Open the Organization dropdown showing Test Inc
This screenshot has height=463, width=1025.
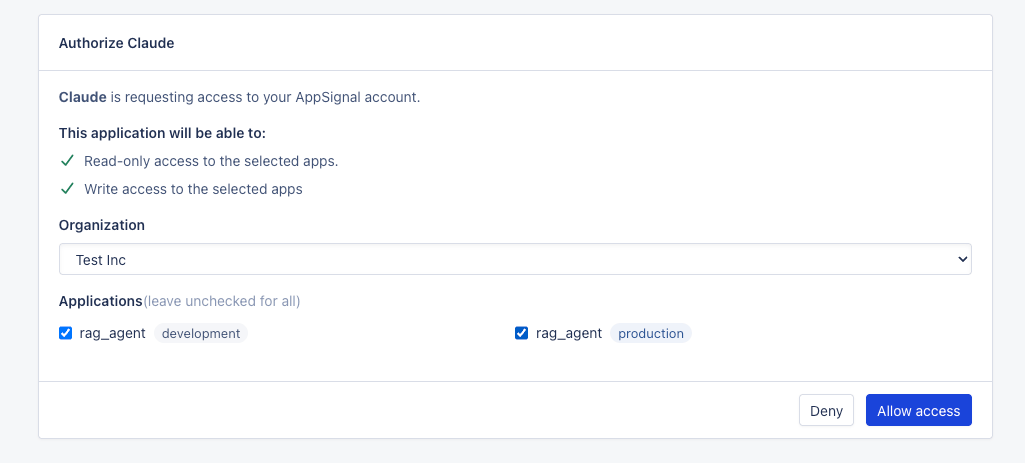click(x=515, y=260)
